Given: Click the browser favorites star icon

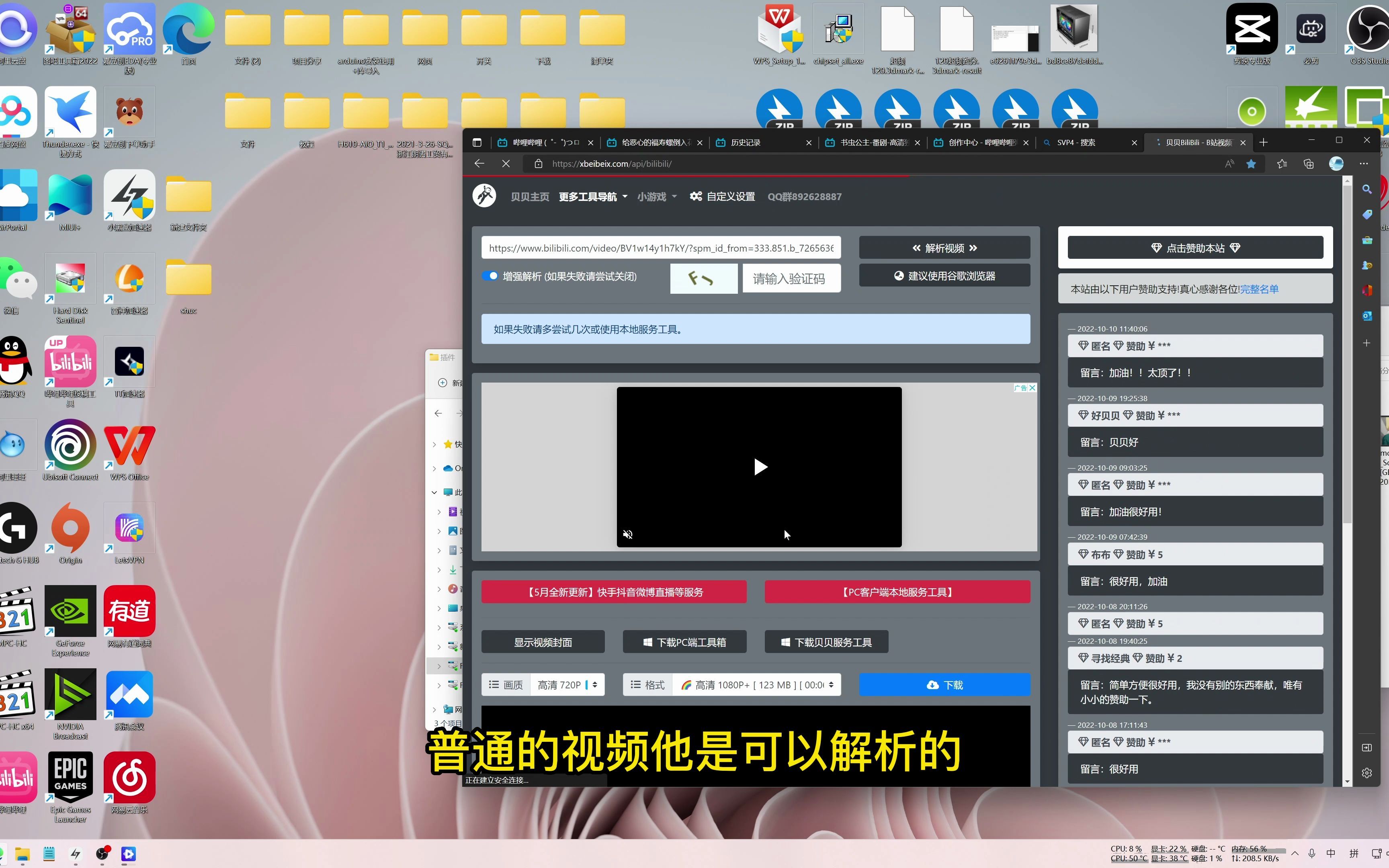Looking at the screenshot, I should point(1251,164).
